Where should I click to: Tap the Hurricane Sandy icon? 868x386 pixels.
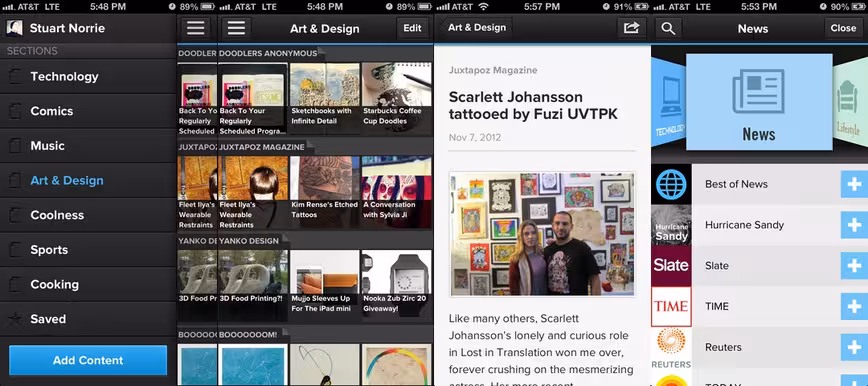[671, 225]
